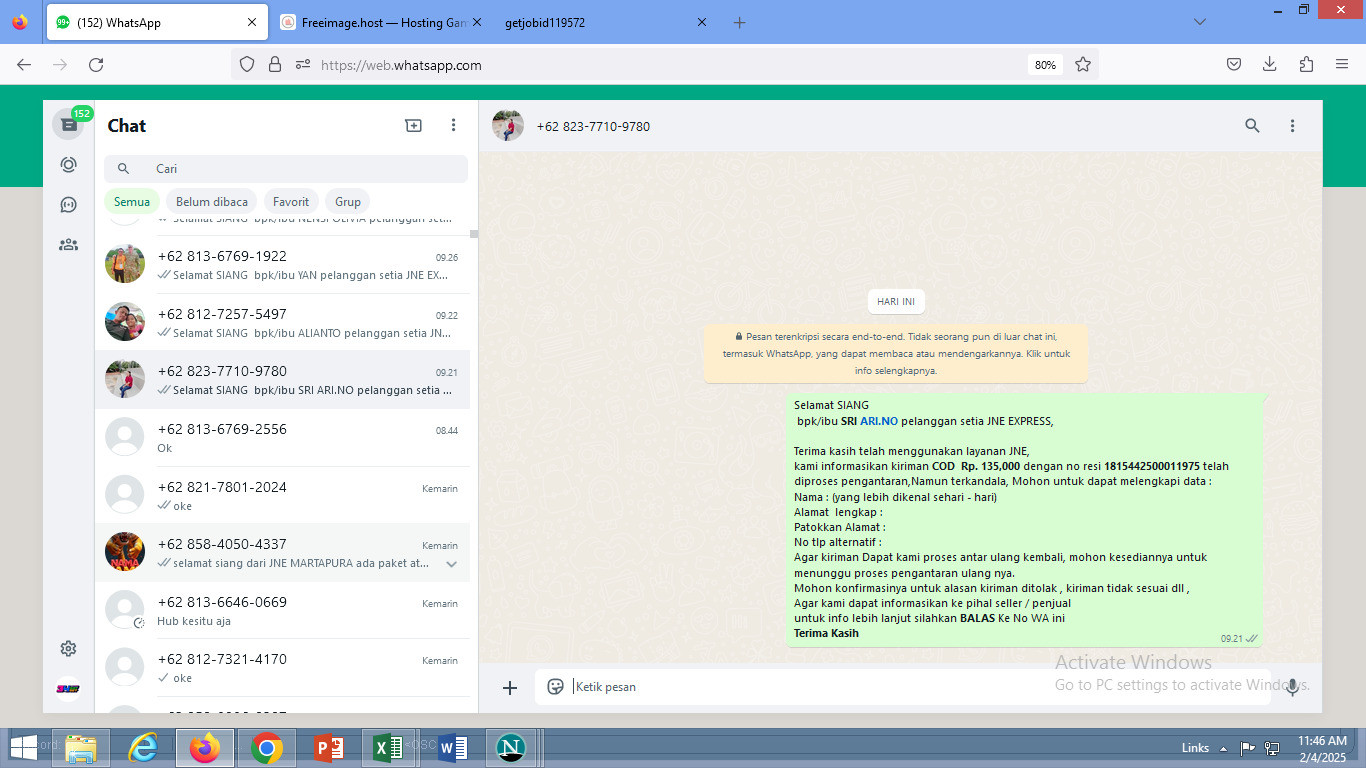Open chat with +62 813-6646-0669
This screenshot has width=1366, height=768.
(x=282, y=611)
